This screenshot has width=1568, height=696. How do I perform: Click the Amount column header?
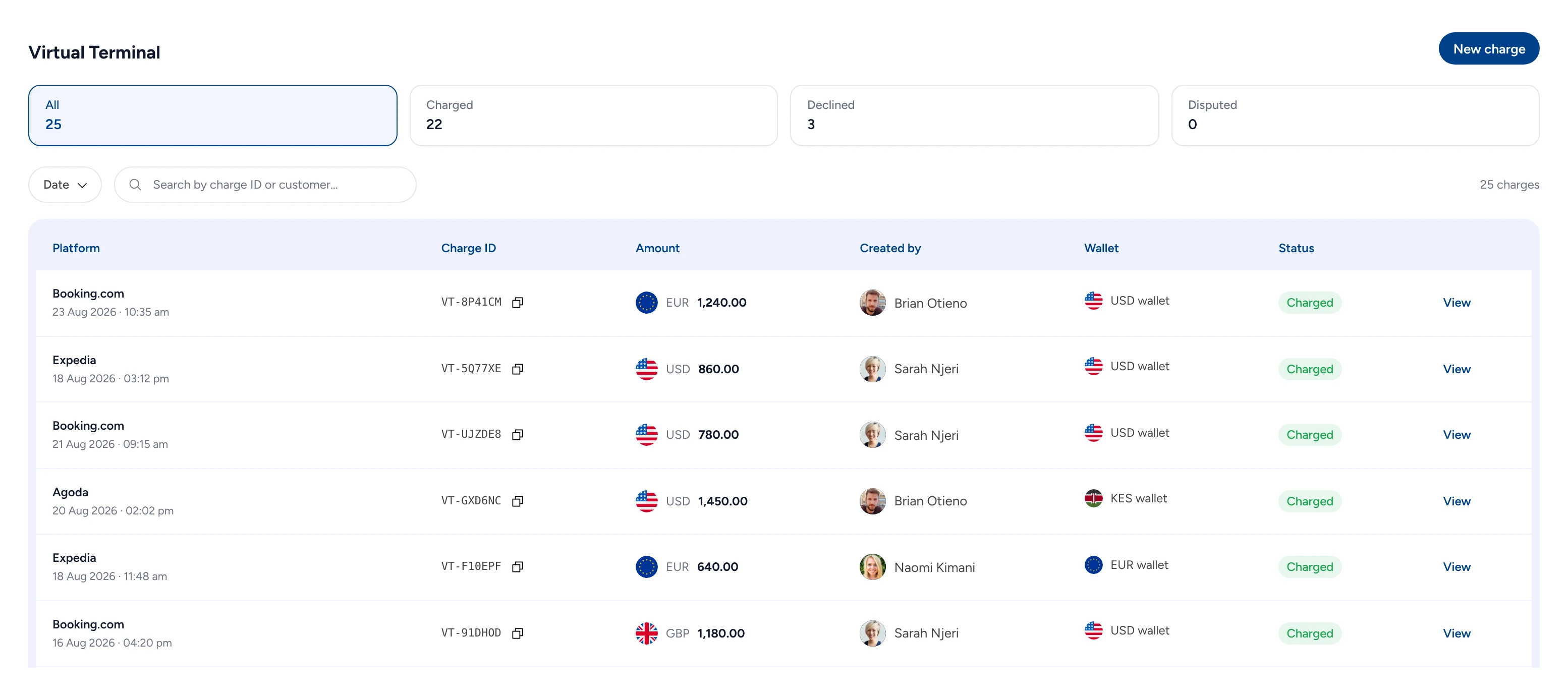[657, 248]
